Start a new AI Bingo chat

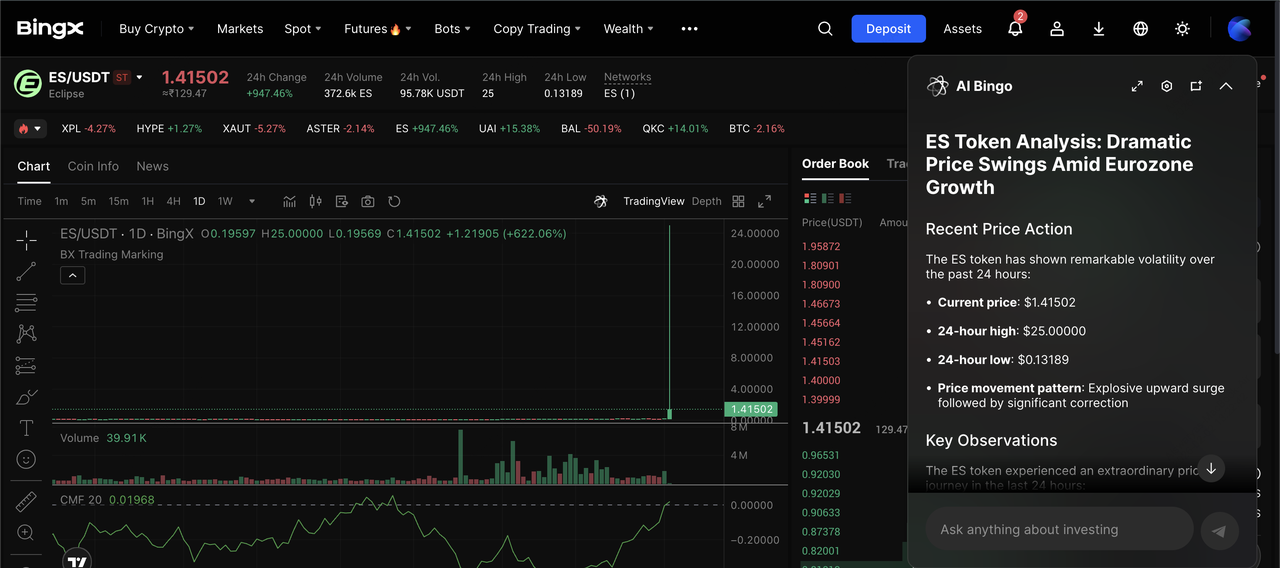point(1196,86)
